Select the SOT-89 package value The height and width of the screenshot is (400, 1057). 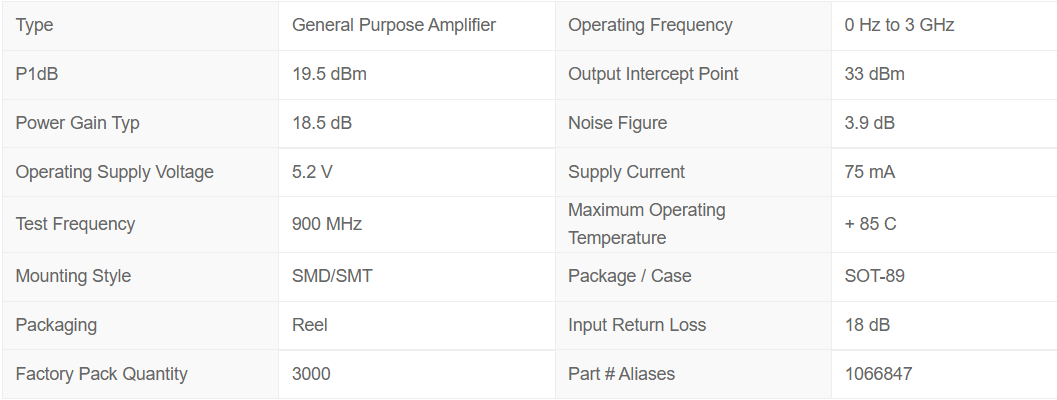tap(874, 276)
